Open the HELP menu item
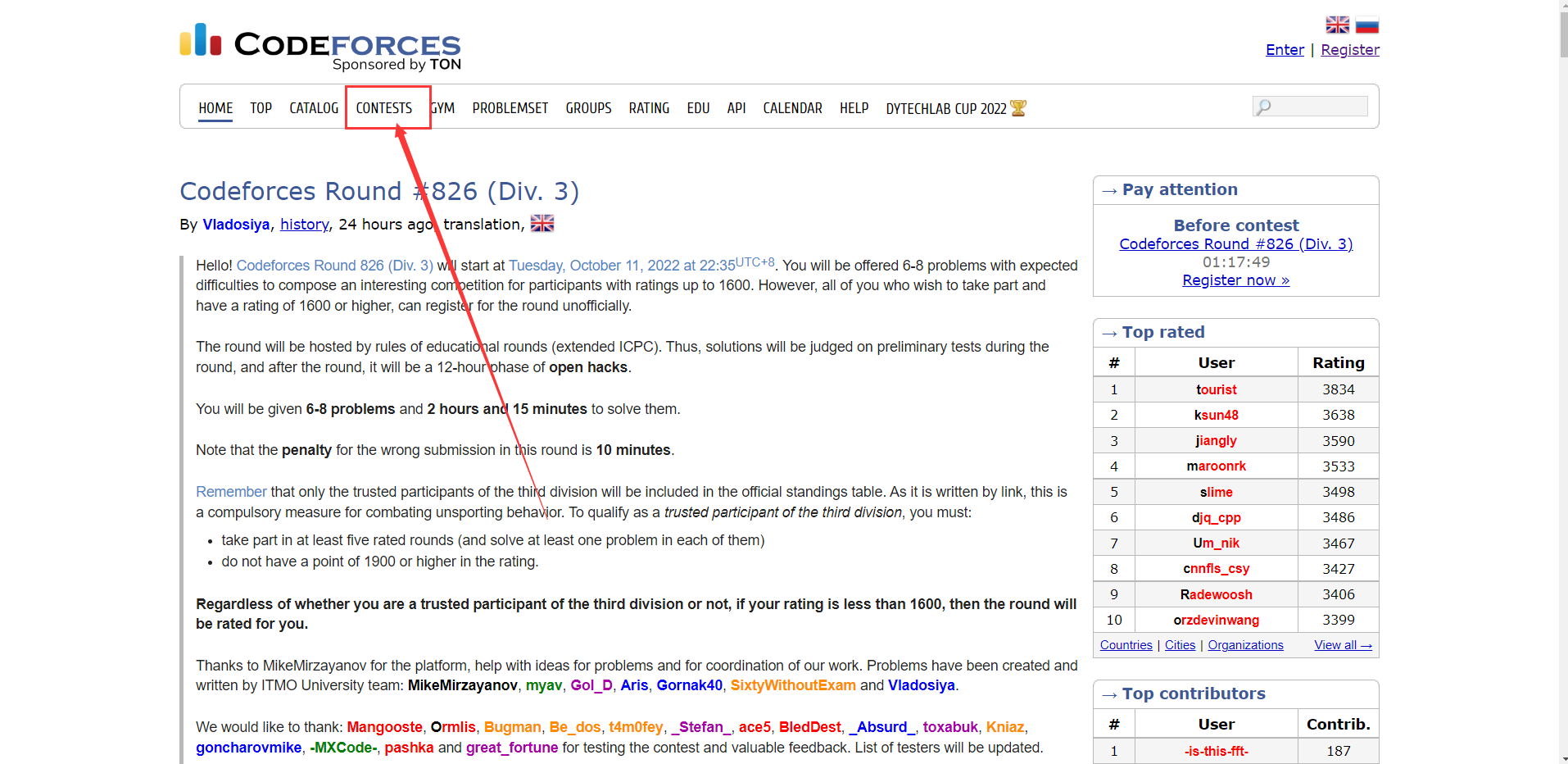 coord(854,108)
